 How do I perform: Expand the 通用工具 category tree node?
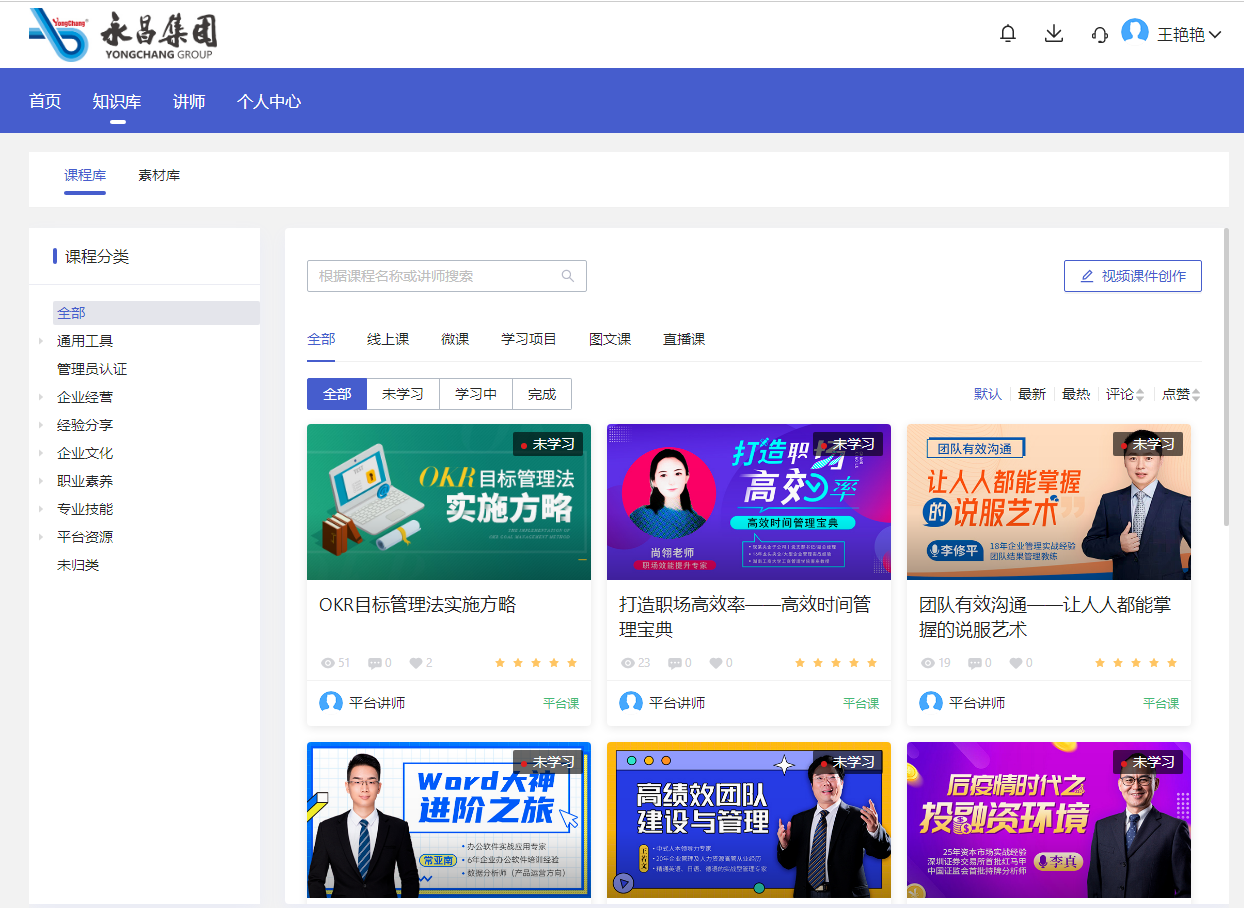(x=41, y=341)
